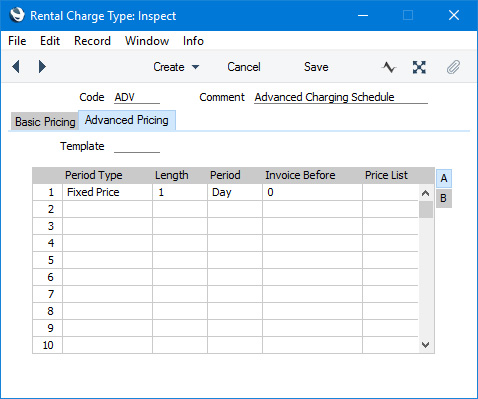Click the app logo in title bar
The image size is (478, 399).
coord(17,15)
